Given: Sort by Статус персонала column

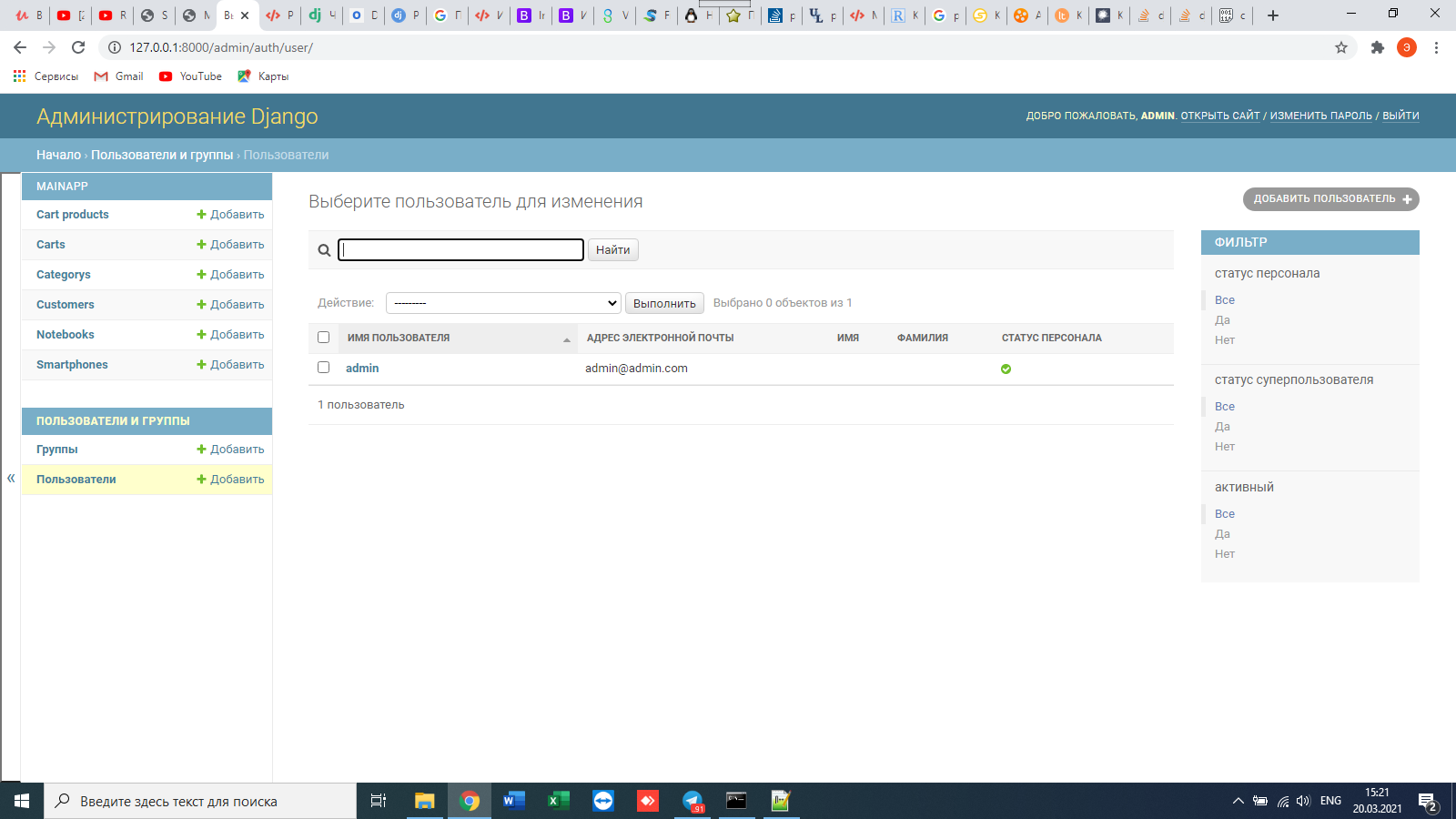Looking at the screenshot, I should pos(1051,338).
